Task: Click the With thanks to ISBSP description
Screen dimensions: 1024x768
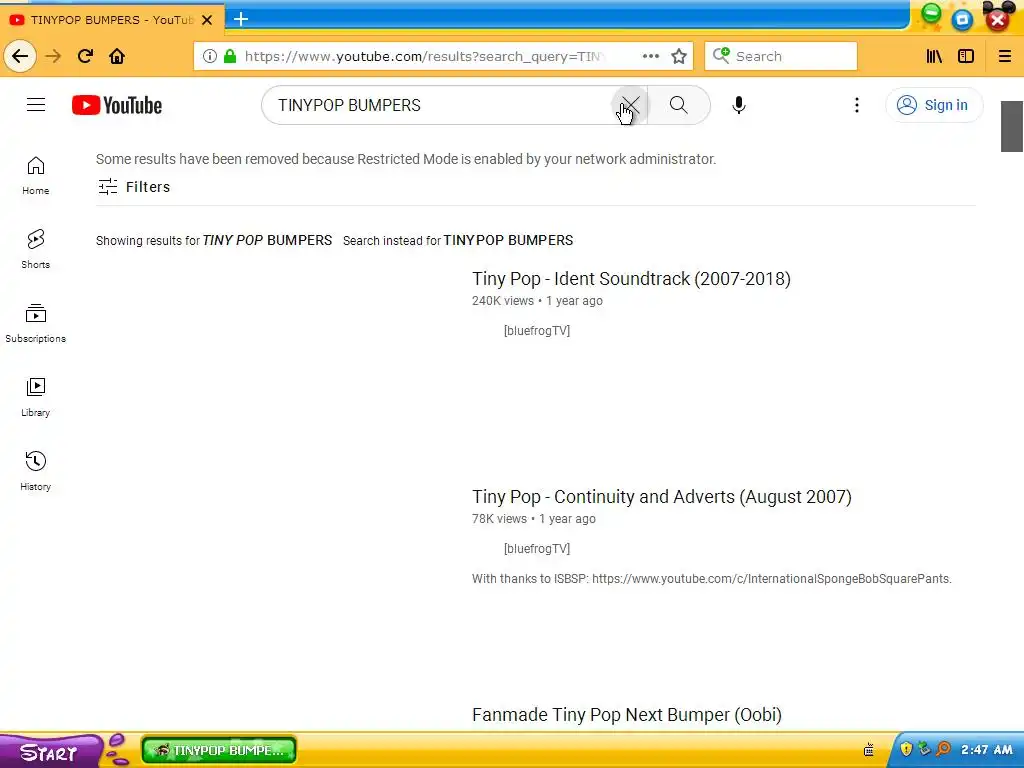Action: coord(712,579)
